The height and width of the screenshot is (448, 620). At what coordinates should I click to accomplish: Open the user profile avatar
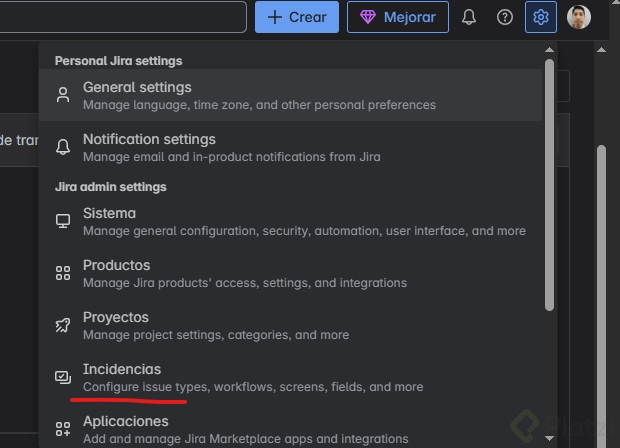point(578,17)
